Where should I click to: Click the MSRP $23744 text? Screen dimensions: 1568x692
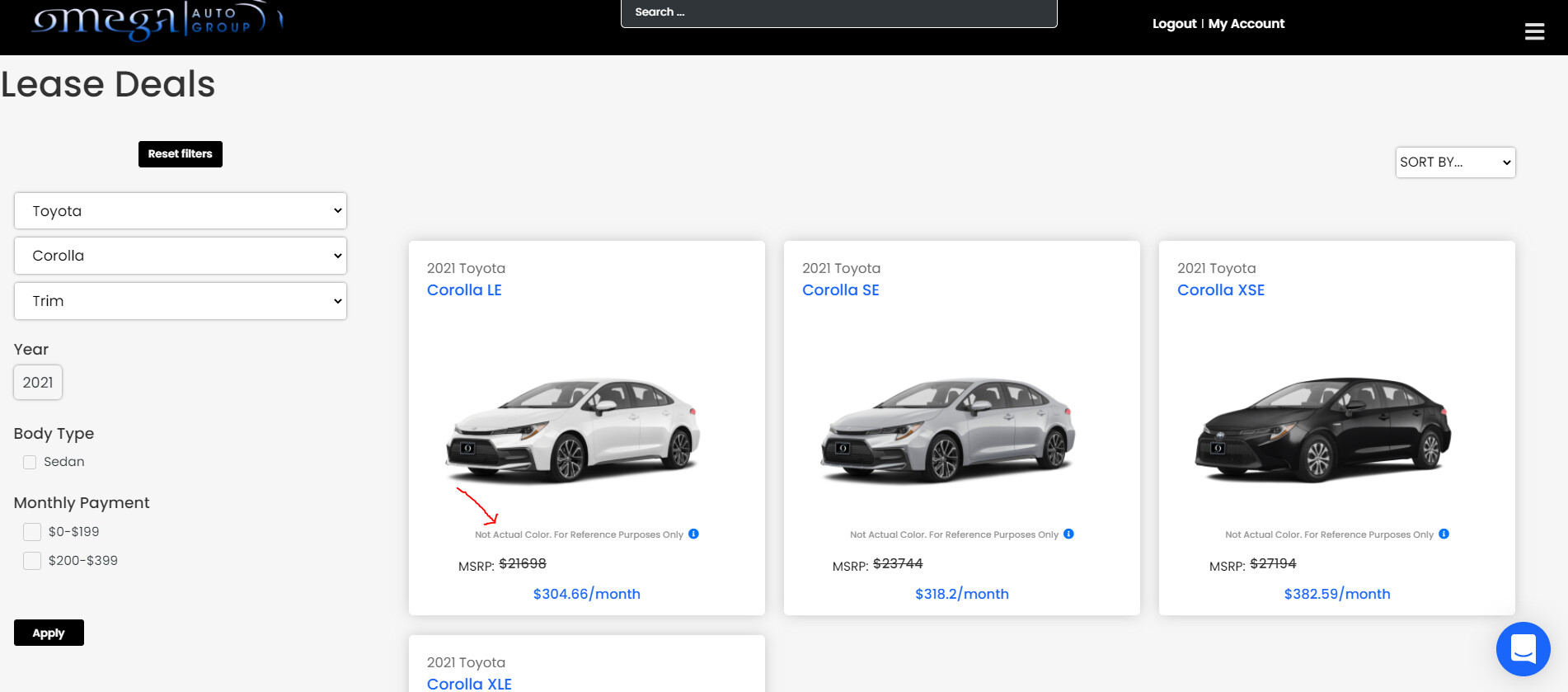pos(877,564)
